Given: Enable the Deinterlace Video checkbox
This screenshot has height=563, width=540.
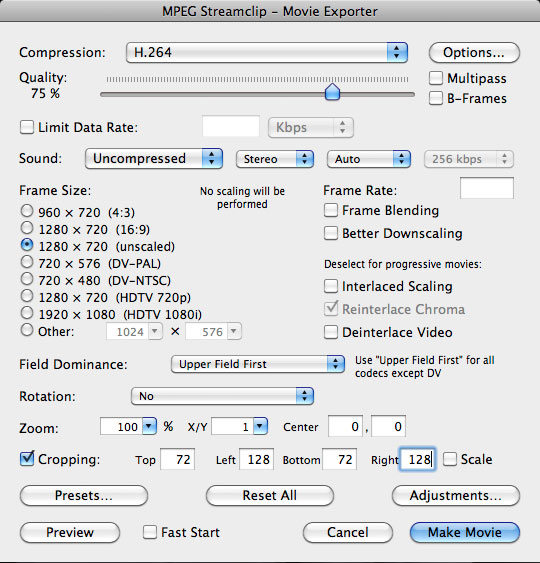Looking at the screenshot, I should point(331,332).
